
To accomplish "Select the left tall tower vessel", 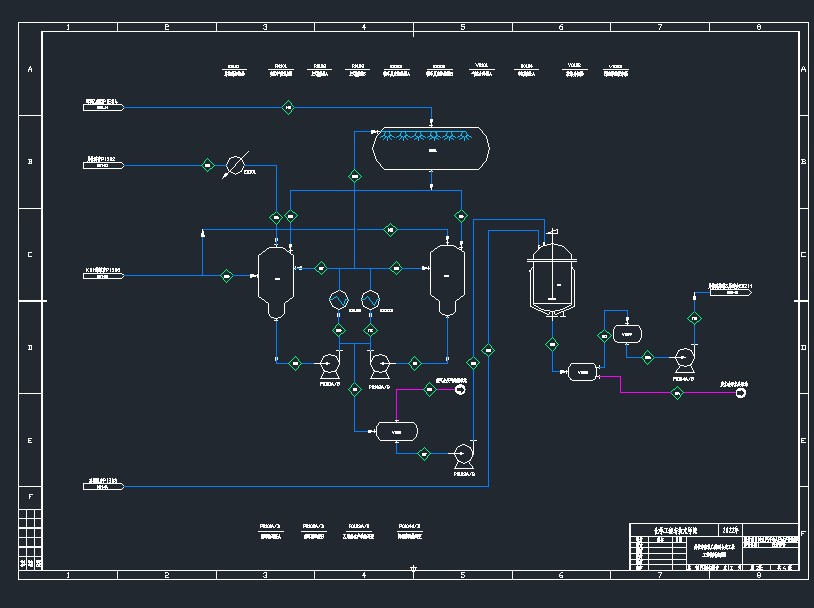I will [x=276, y=282].
